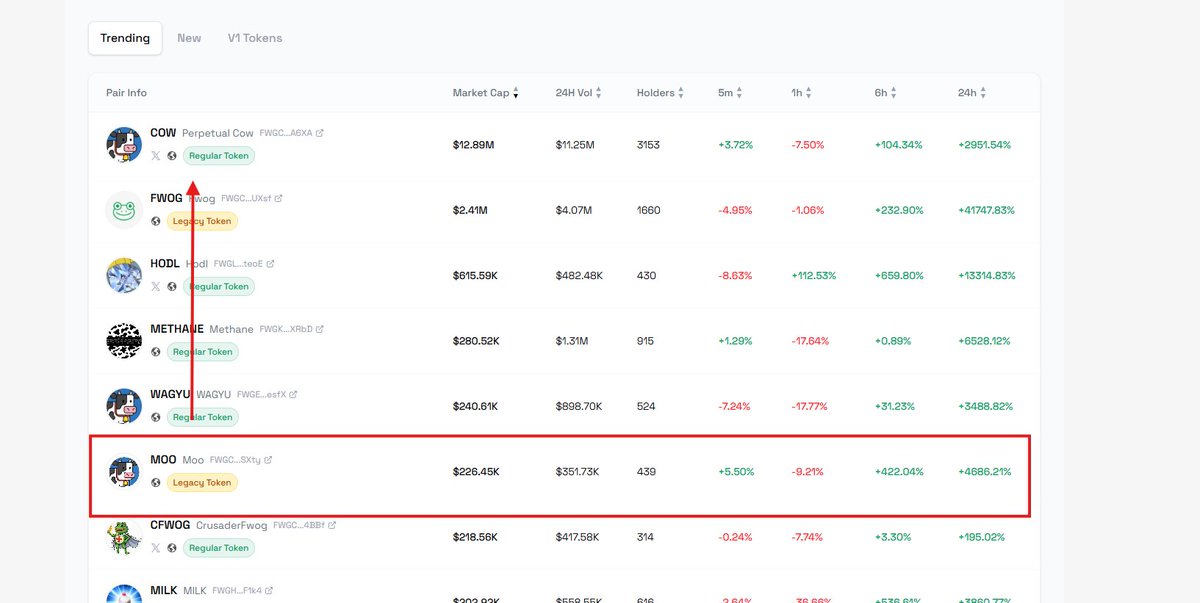Open the website globe icon for WAGYU
Image resolution: width=1200 pixels, height=603 pixels.
(x=155, y=417)
